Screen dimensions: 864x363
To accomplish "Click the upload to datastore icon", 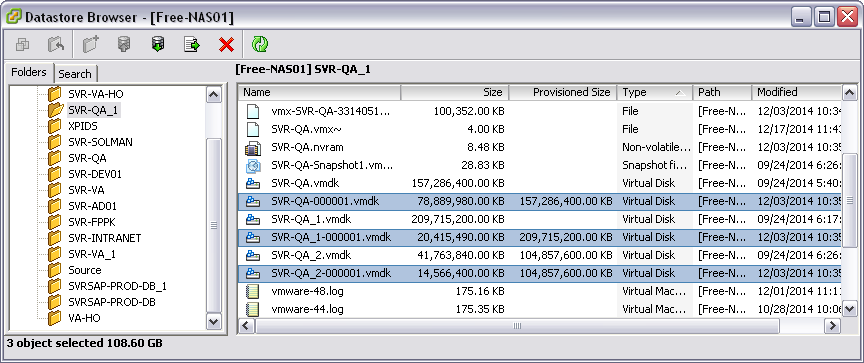I will point(124,45).
